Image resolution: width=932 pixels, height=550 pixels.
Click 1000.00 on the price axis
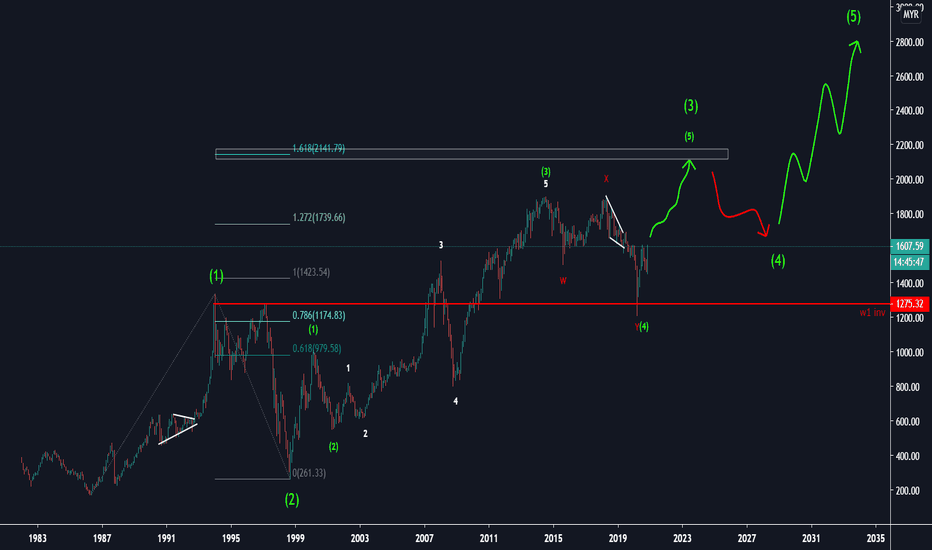click(910, 353)
